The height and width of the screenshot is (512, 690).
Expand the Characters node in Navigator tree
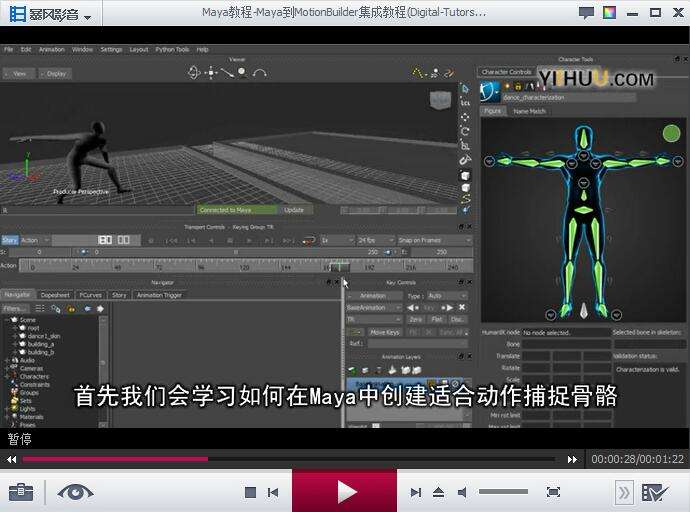pyautogui.click(x=7, y=376)
